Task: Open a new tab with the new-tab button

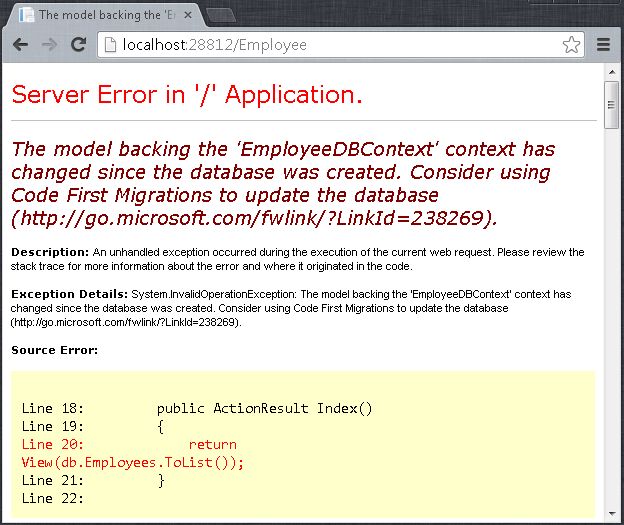Action: point(221,16)
